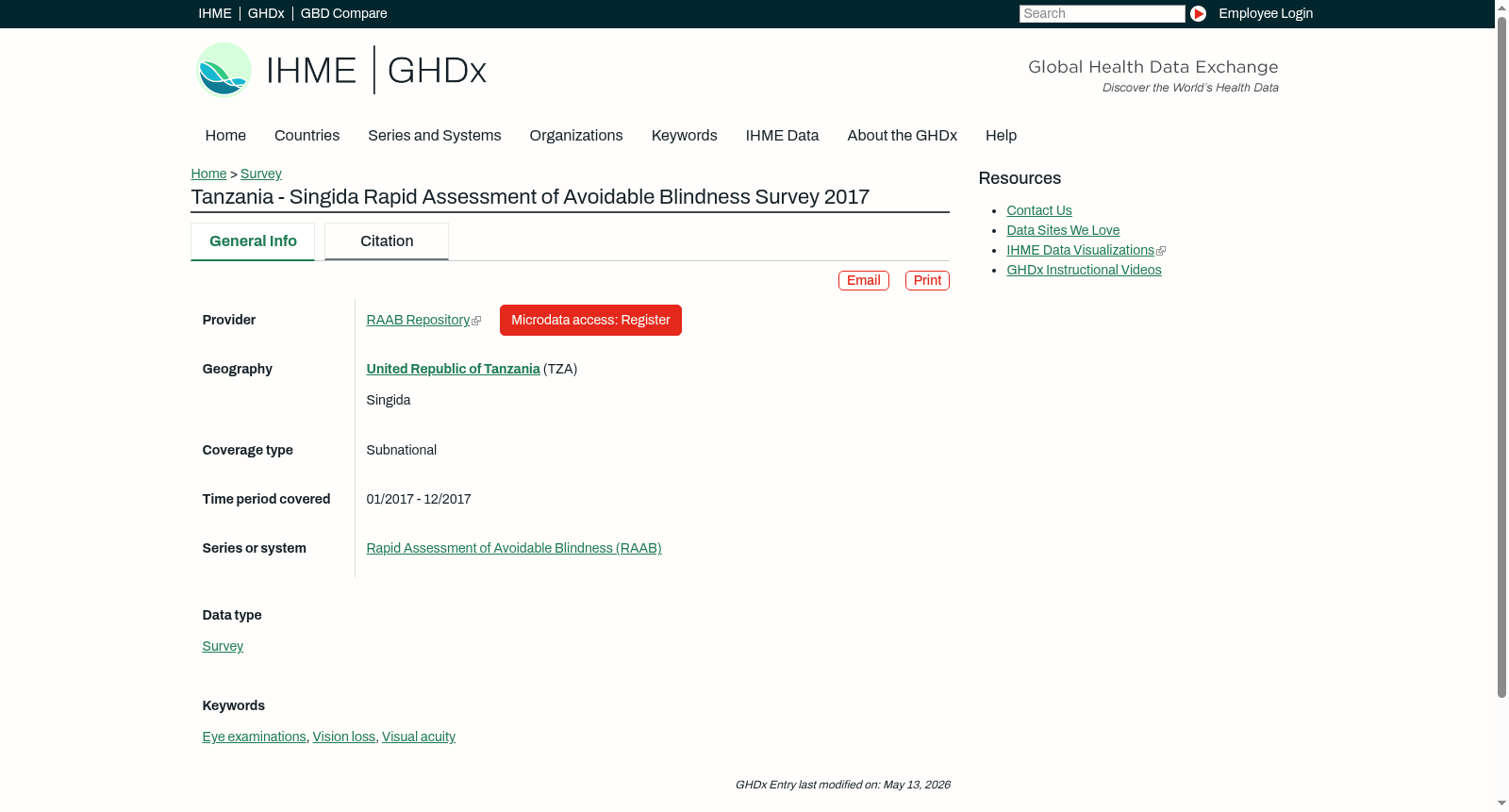Open About the GHDx menu item
Viewport: 1509px width, 812px height.
902,136
